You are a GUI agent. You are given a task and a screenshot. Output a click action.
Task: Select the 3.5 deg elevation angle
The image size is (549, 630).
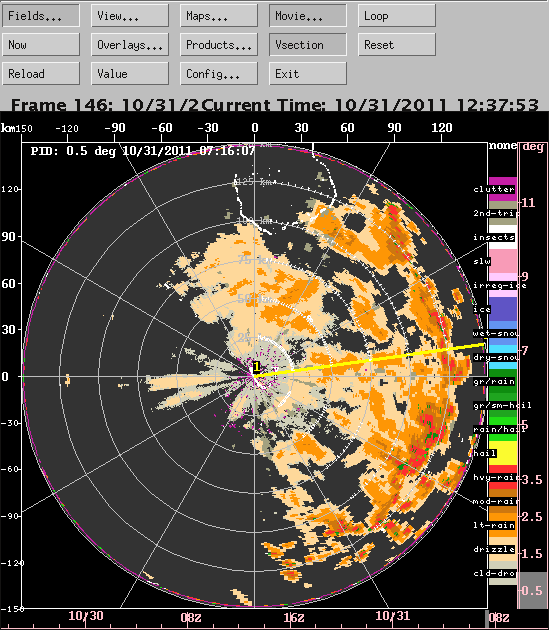click(x=532, y=480)
